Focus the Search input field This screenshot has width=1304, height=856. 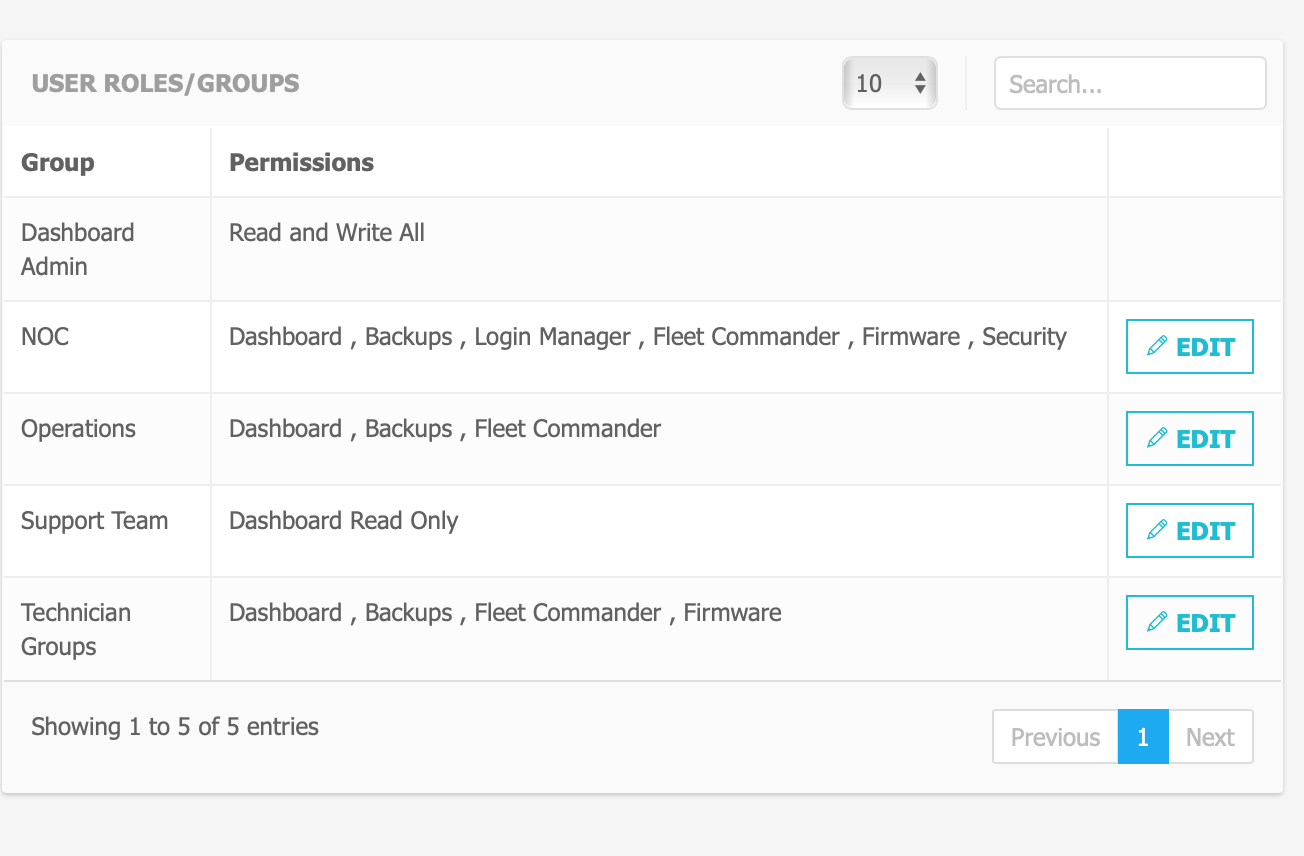tap(1129, 83)
